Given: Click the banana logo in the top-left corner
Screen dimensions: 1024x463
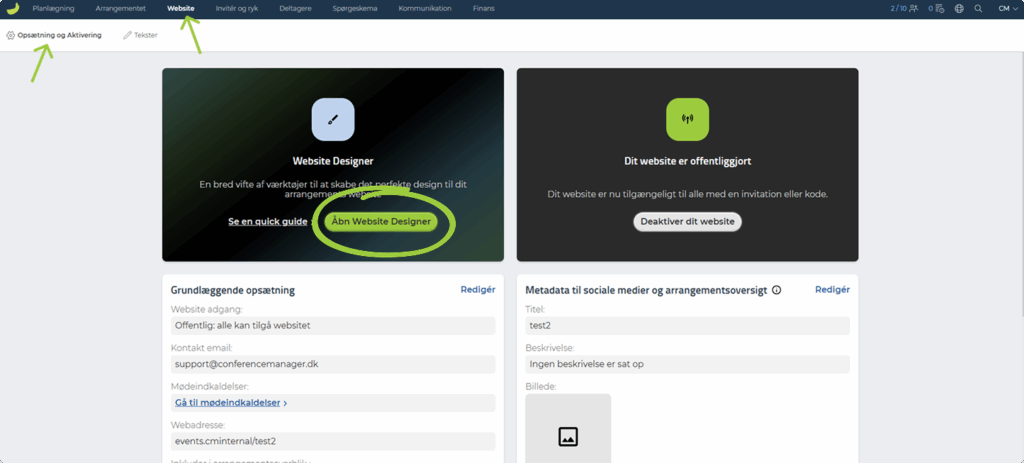Looking at the screenshot, I should [12, 9].
